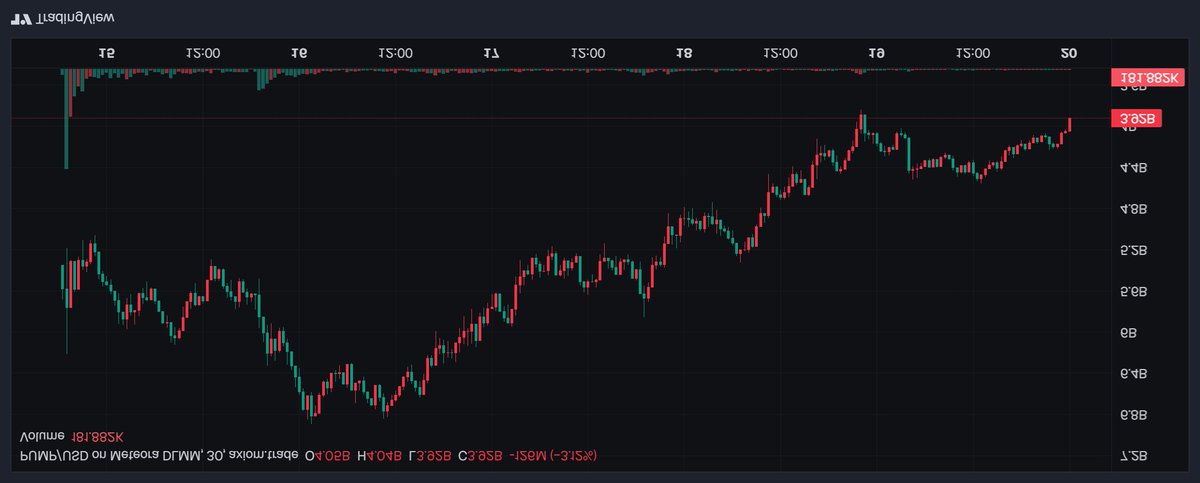Click the -126M (-3.12%) change value

point(553,456)
